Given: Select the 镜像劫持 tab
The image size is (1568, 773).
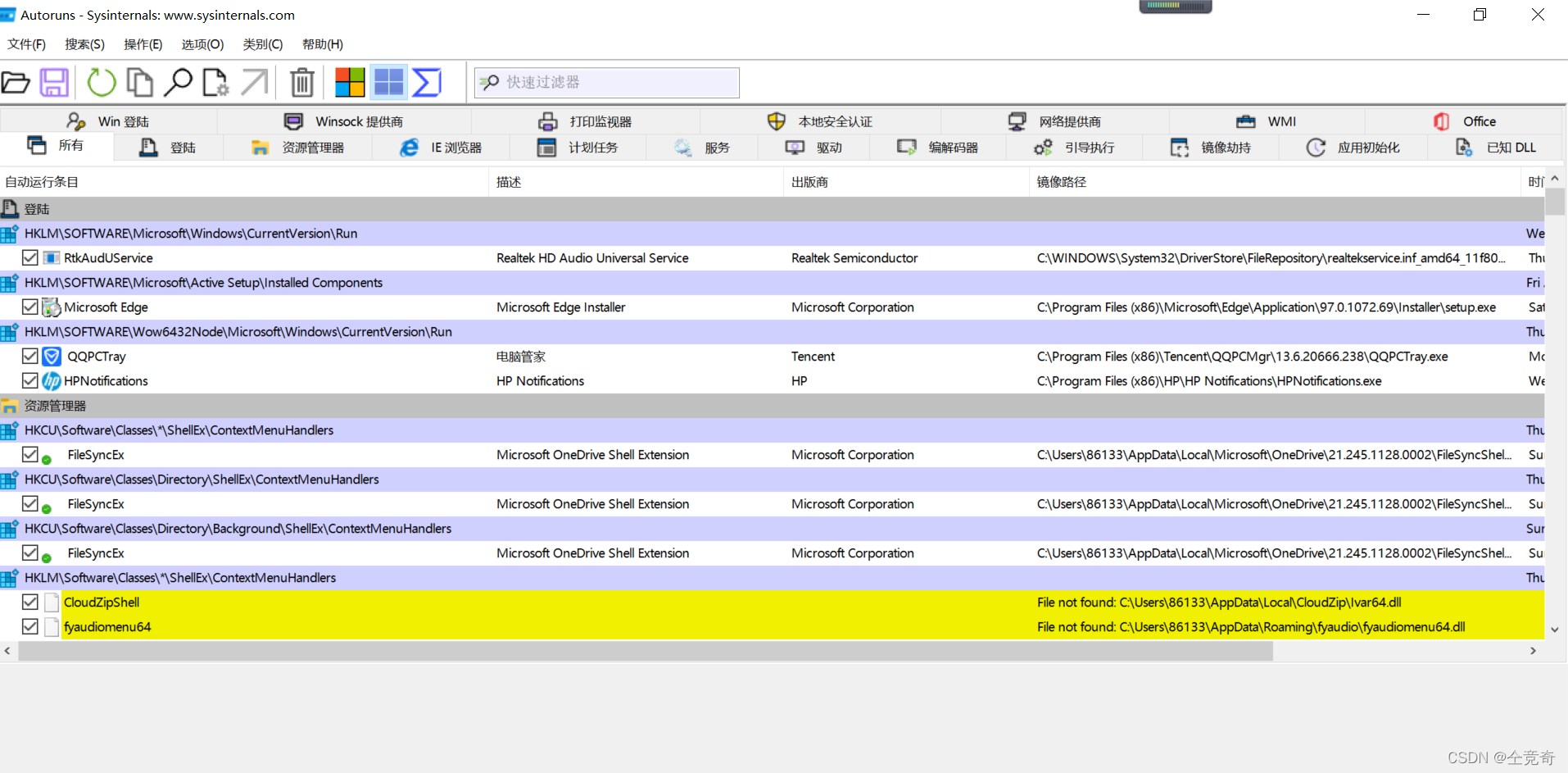Looking at the screenshot, I should click(x=1212, y=148).
